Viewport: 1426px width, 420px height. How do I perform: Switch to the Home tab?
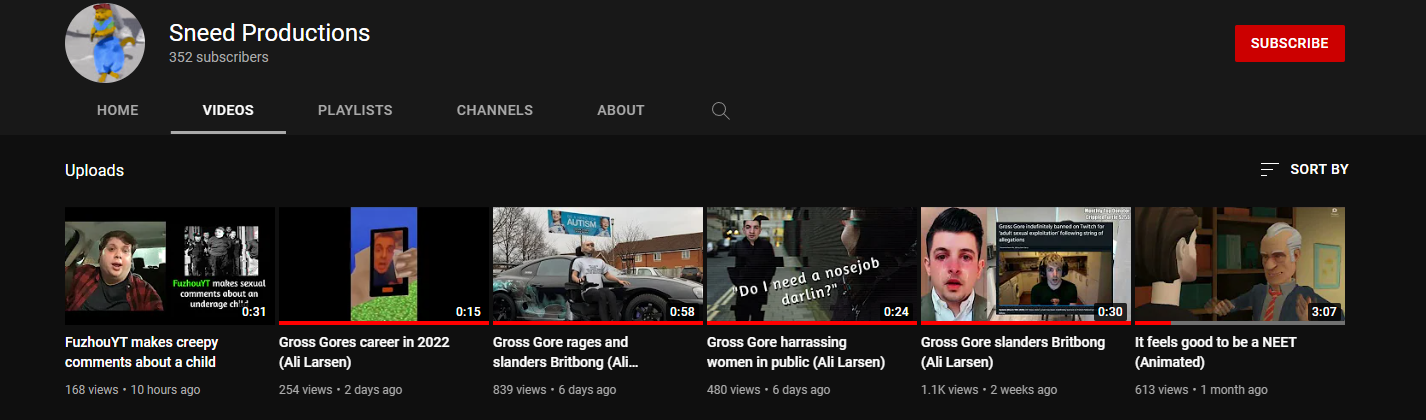(118, 110)
